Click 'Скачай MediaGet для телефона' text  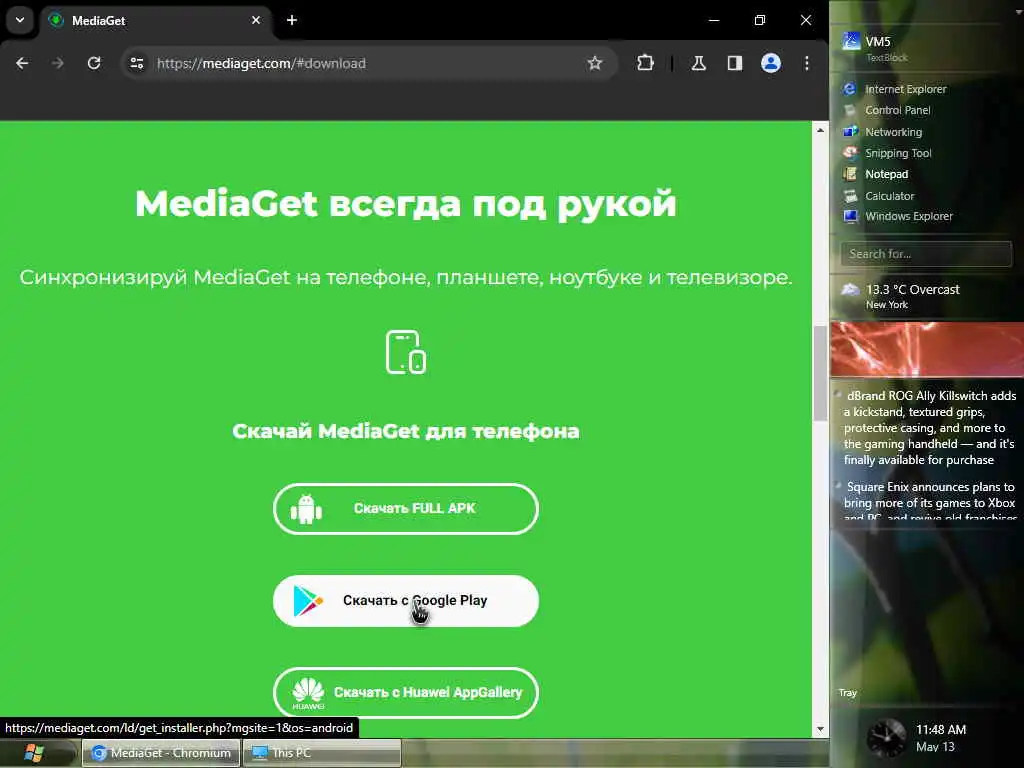pos(406,431)
